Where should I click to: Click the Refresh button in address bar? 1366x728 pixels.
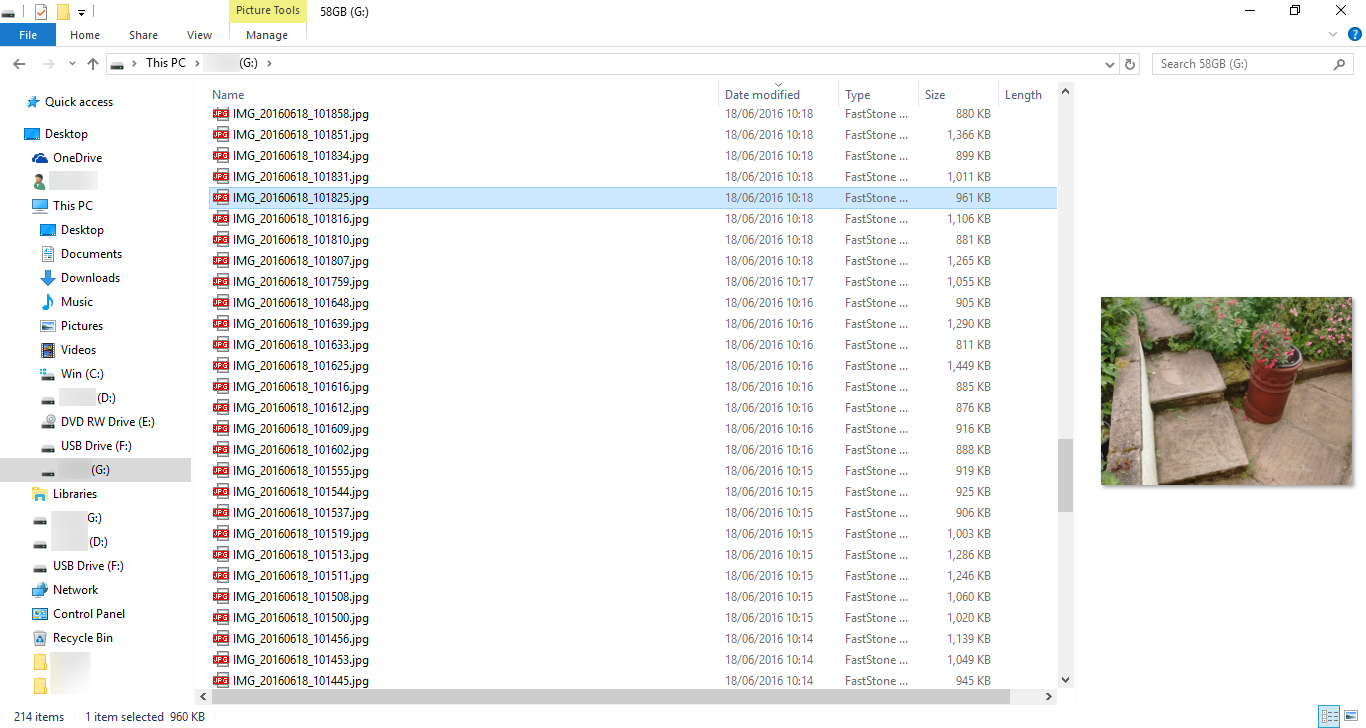[x=1130, y=64]
